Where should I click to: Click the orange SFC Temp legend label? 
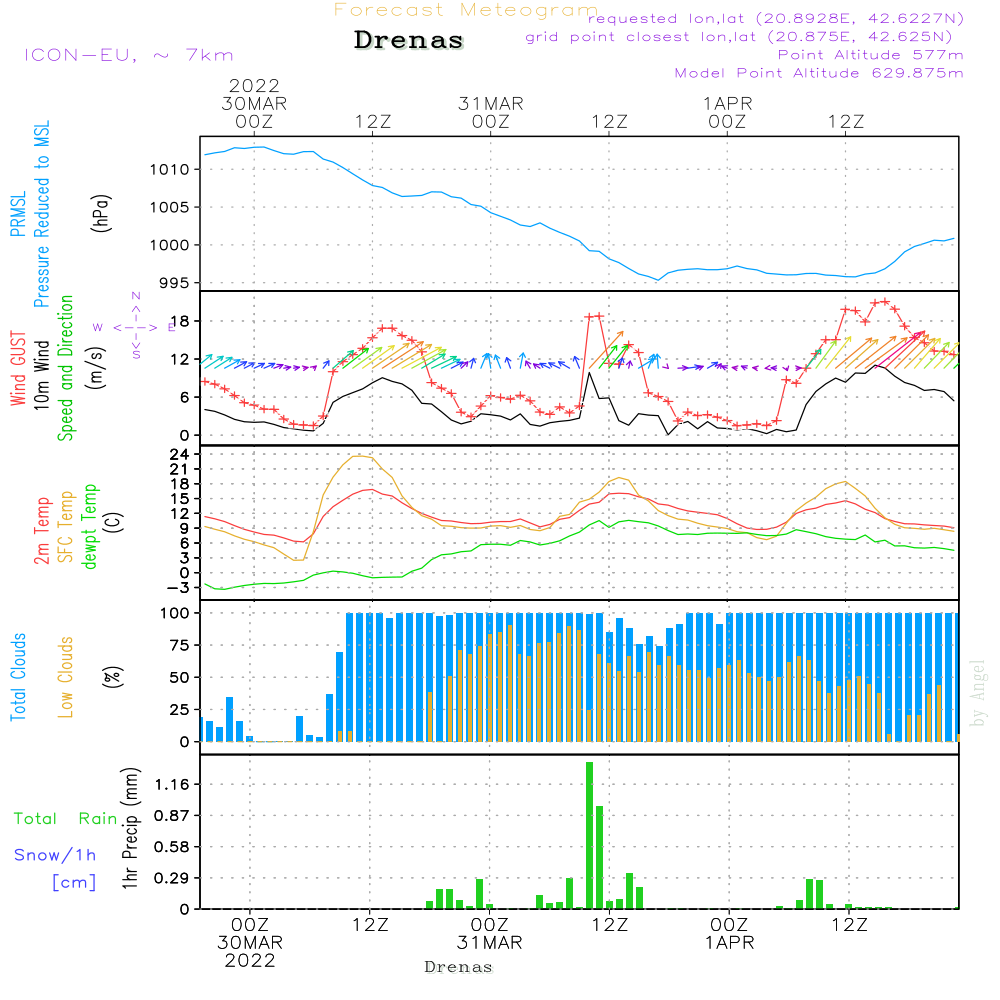click(x=67, y=527)
